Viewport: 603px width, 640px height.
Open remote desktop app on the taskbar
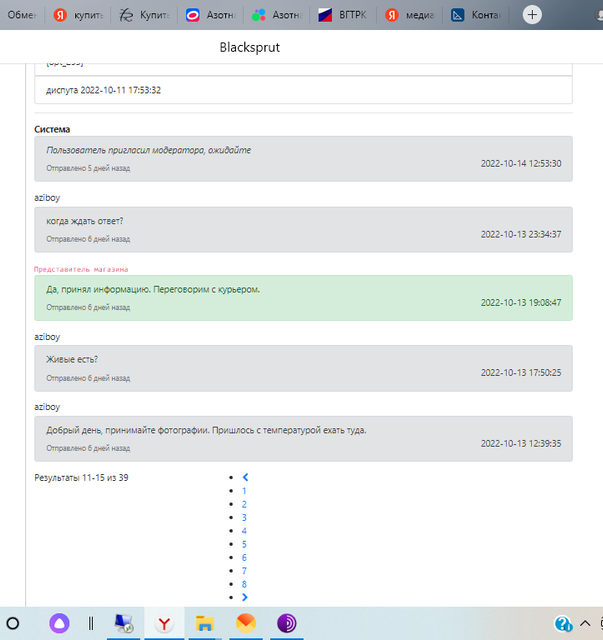click(x=123, y=623)
